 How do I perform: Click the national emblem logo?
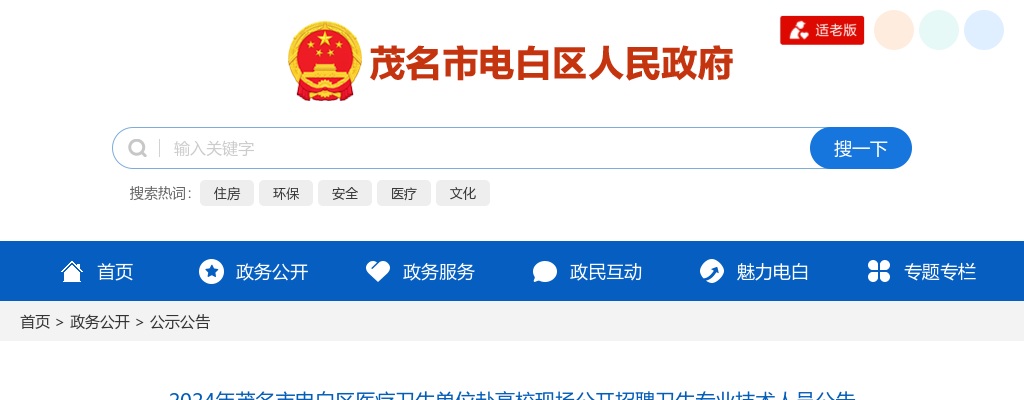click(325, 61)
